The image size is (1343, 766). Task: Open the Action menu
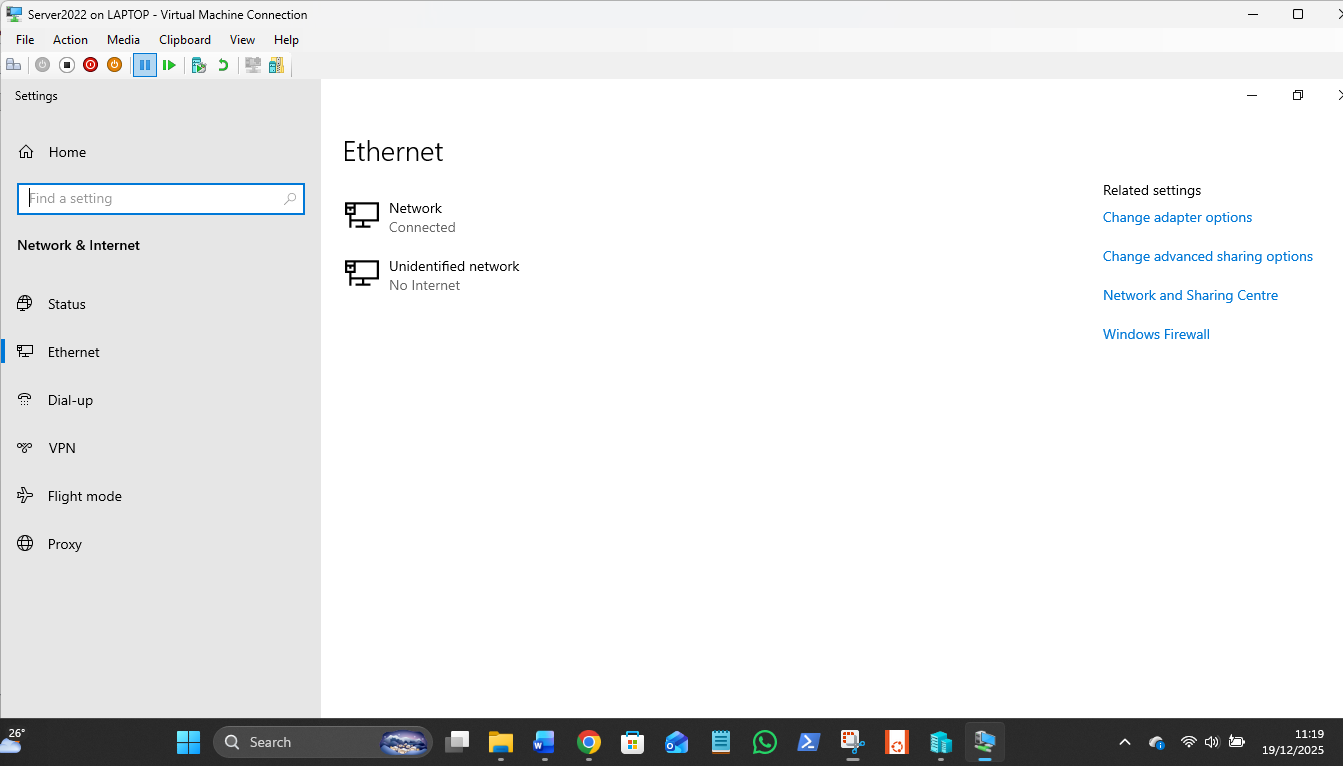click(x=70, y=40)
